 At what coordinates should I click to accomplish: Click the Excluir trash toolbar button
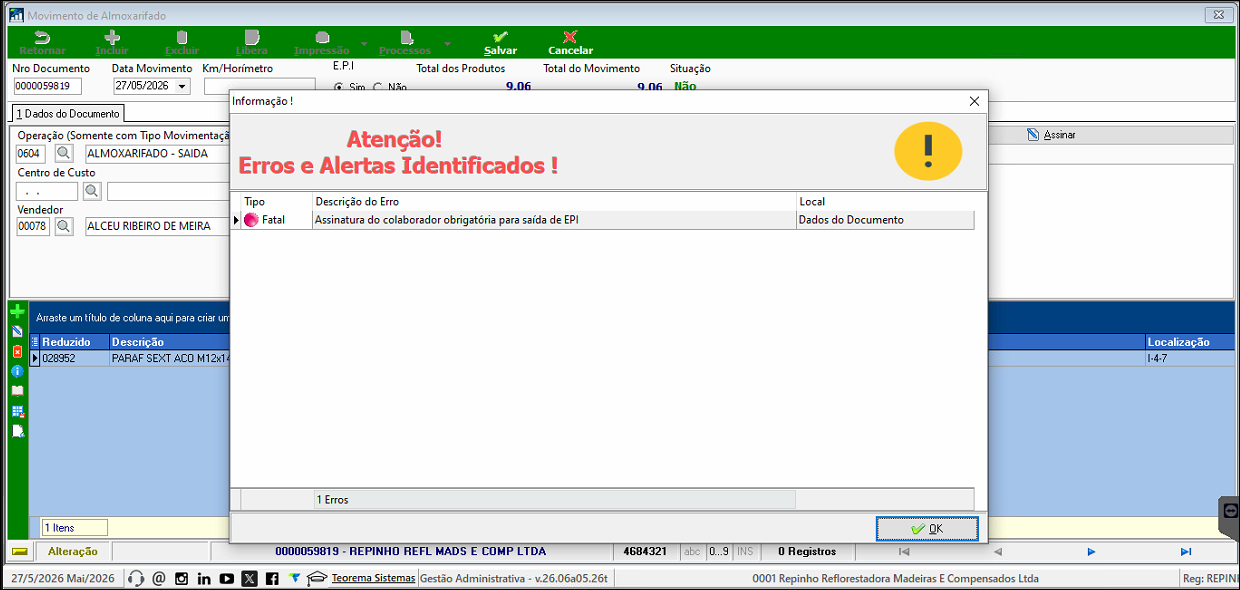coord(181,43)
